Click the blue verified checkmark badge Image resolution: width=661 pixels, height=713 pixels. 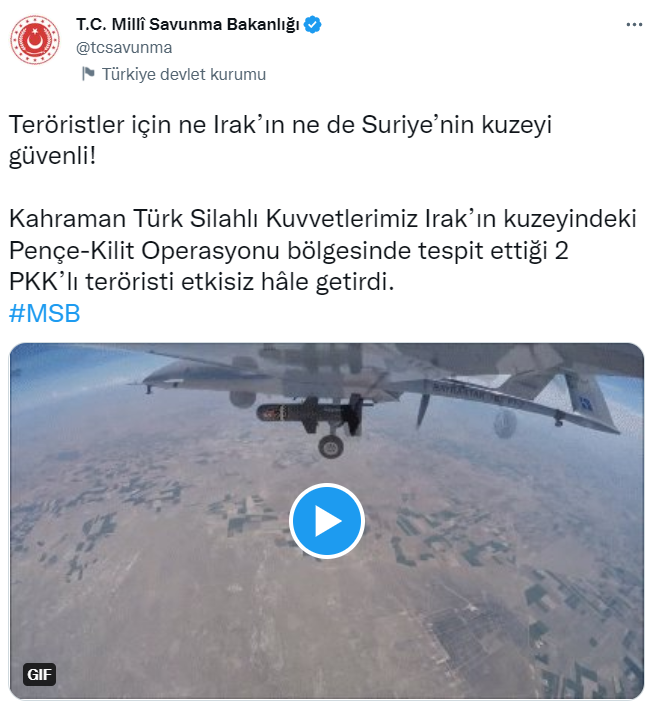click(x=312, y=25)
